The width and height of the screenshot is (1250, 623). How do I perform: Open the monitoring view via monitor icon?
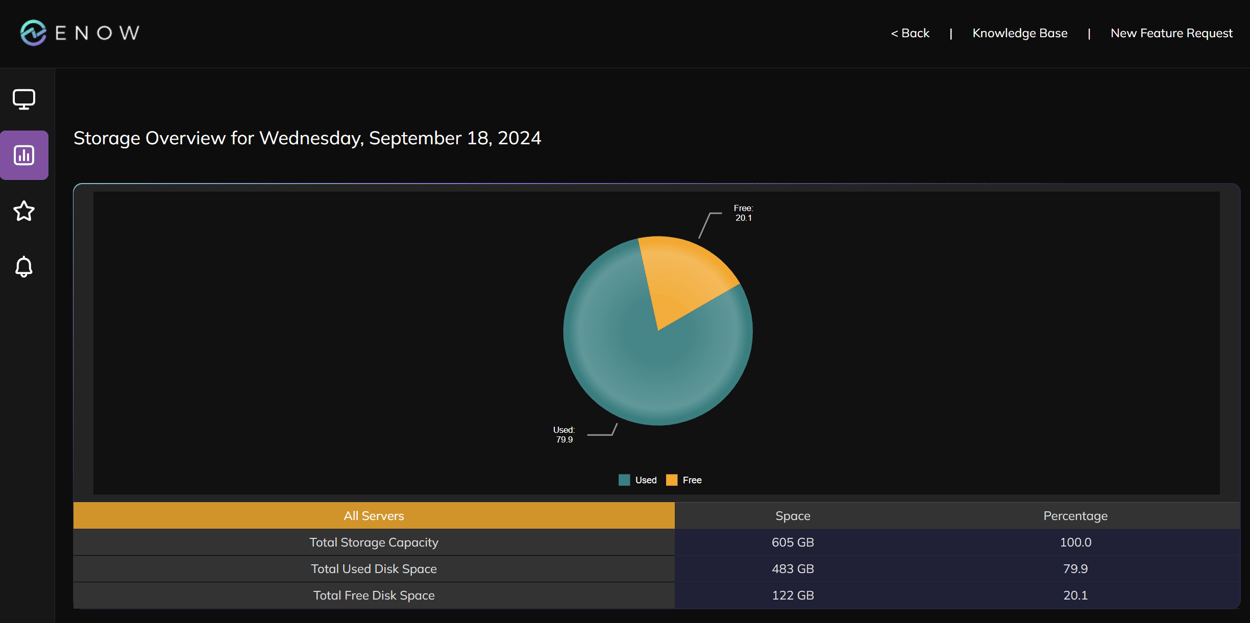click(24, 98)
